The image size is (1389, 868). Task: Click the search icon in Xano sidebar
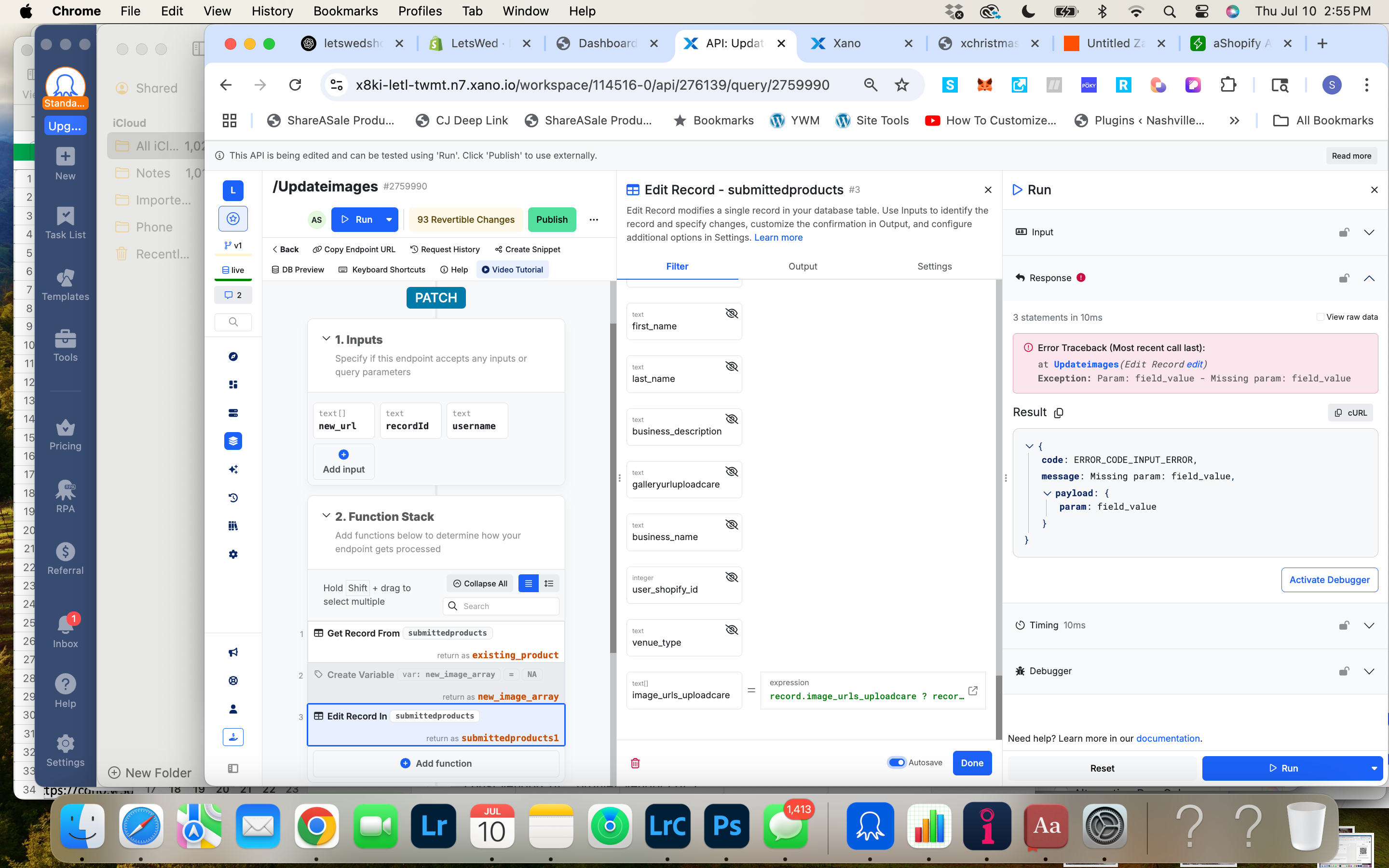tap(233, 322)
